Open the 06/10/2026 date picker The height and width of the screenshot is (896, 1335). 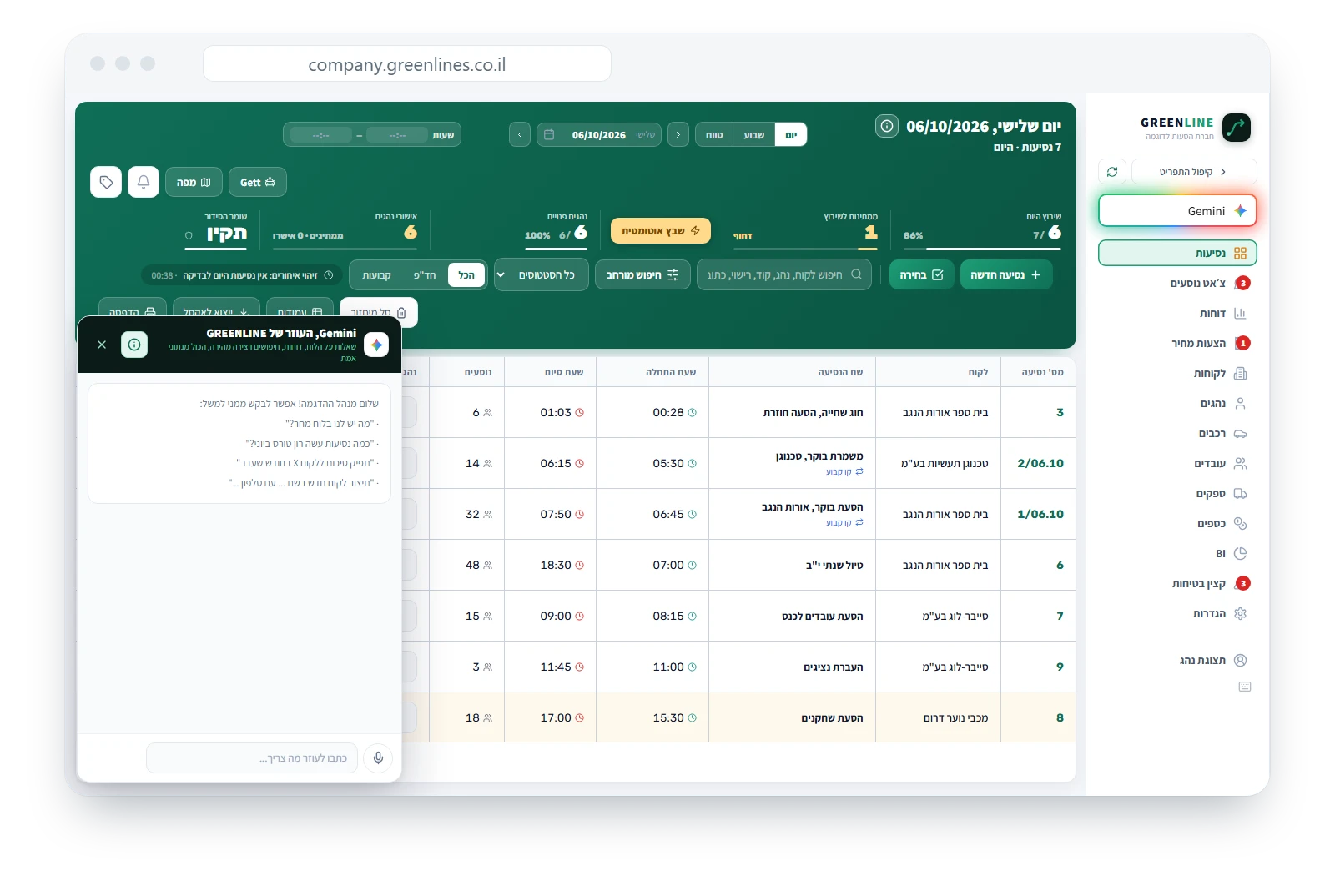[x=599, y=134]
